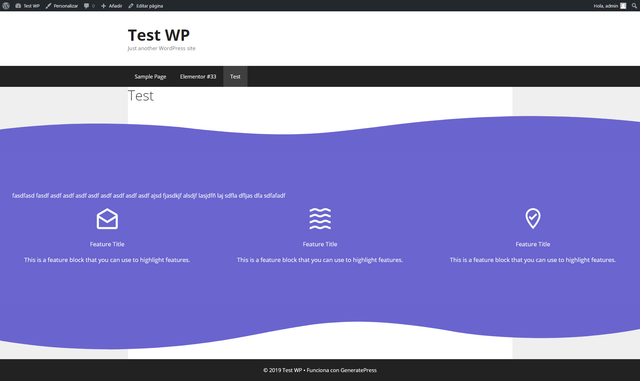Click the Test WP site title
Image resolution: width=640 pixels, height=381 pixels.
(159, 35)
